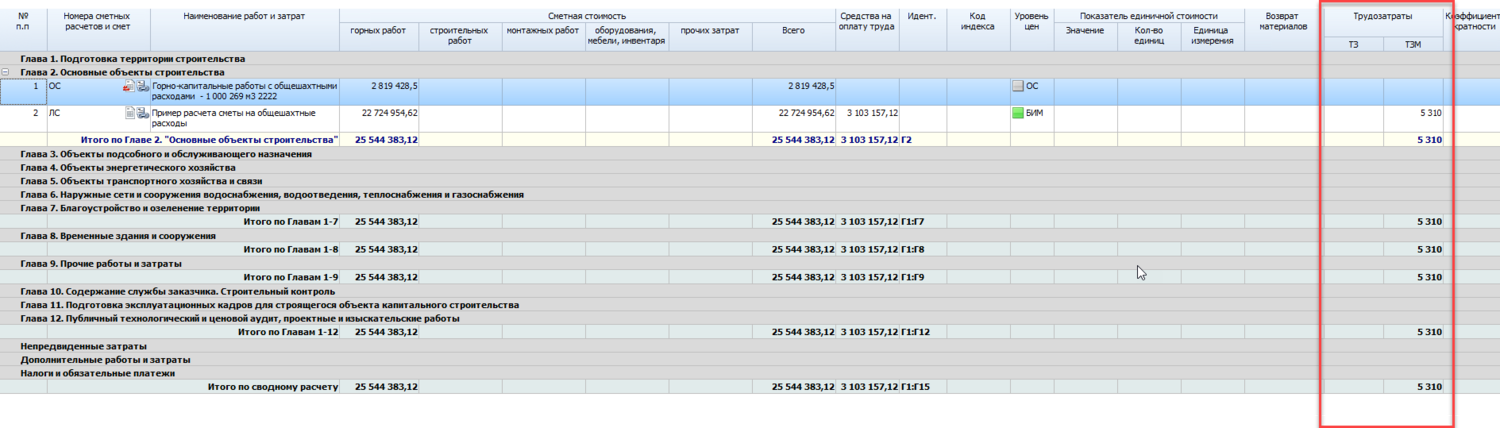Click ТЗМ value 5 310 in ЛС row
The height and width of the screenshot is (428, 1500).
point(1430,113)
